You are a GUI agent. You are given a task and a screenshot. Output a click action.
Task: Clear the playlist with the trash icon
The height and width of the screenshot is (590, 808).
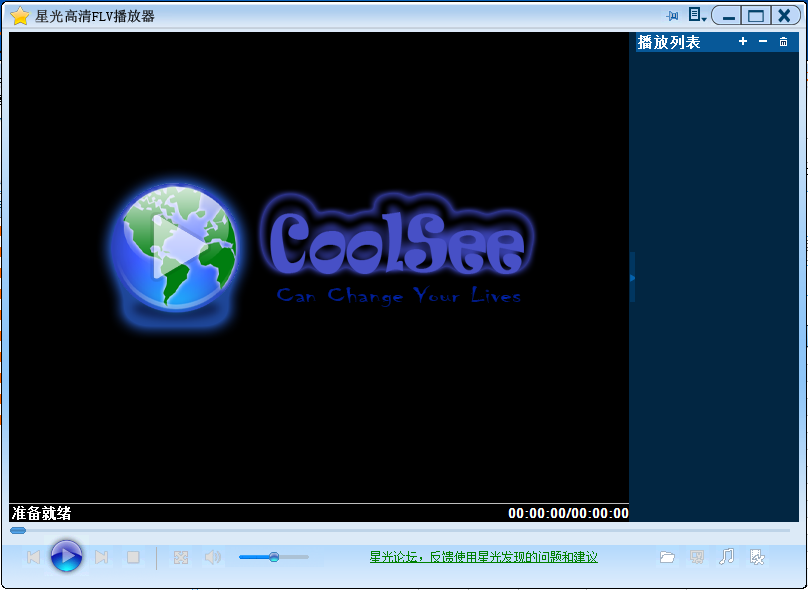(x=783, y=42)
